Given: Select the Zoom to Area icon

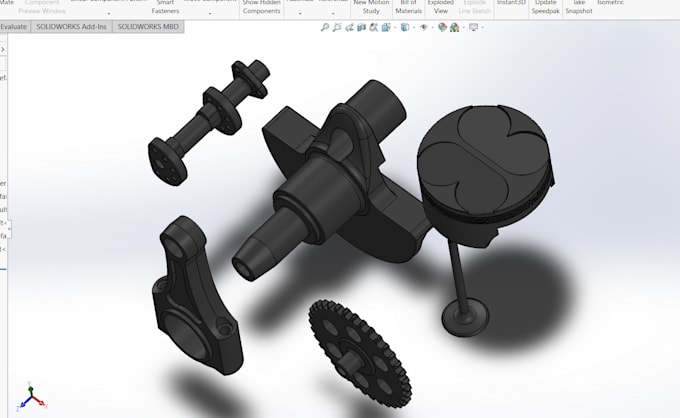Looking at the screenshot, I should [x=337, y=27].
